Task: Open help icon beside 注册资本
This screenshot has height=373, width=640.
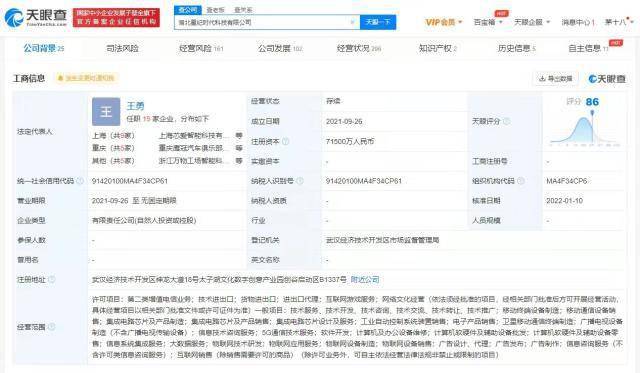Action: pos(286,142)
